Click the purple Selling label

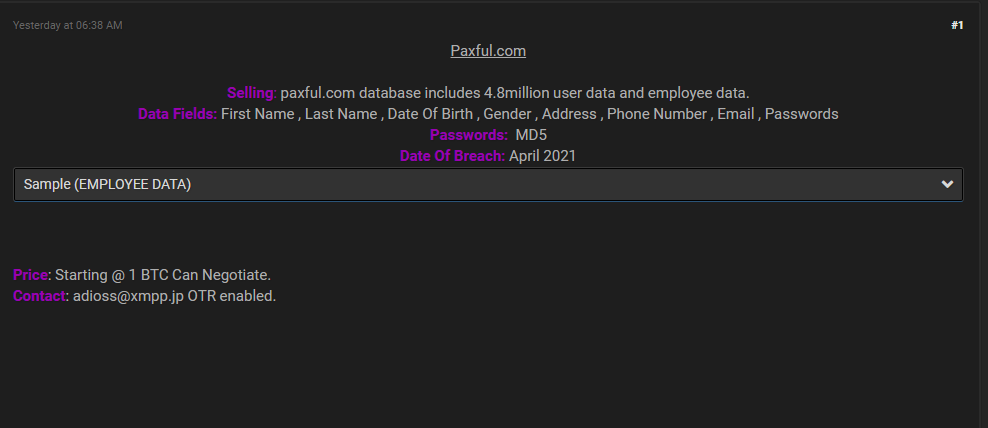point(251,93)
